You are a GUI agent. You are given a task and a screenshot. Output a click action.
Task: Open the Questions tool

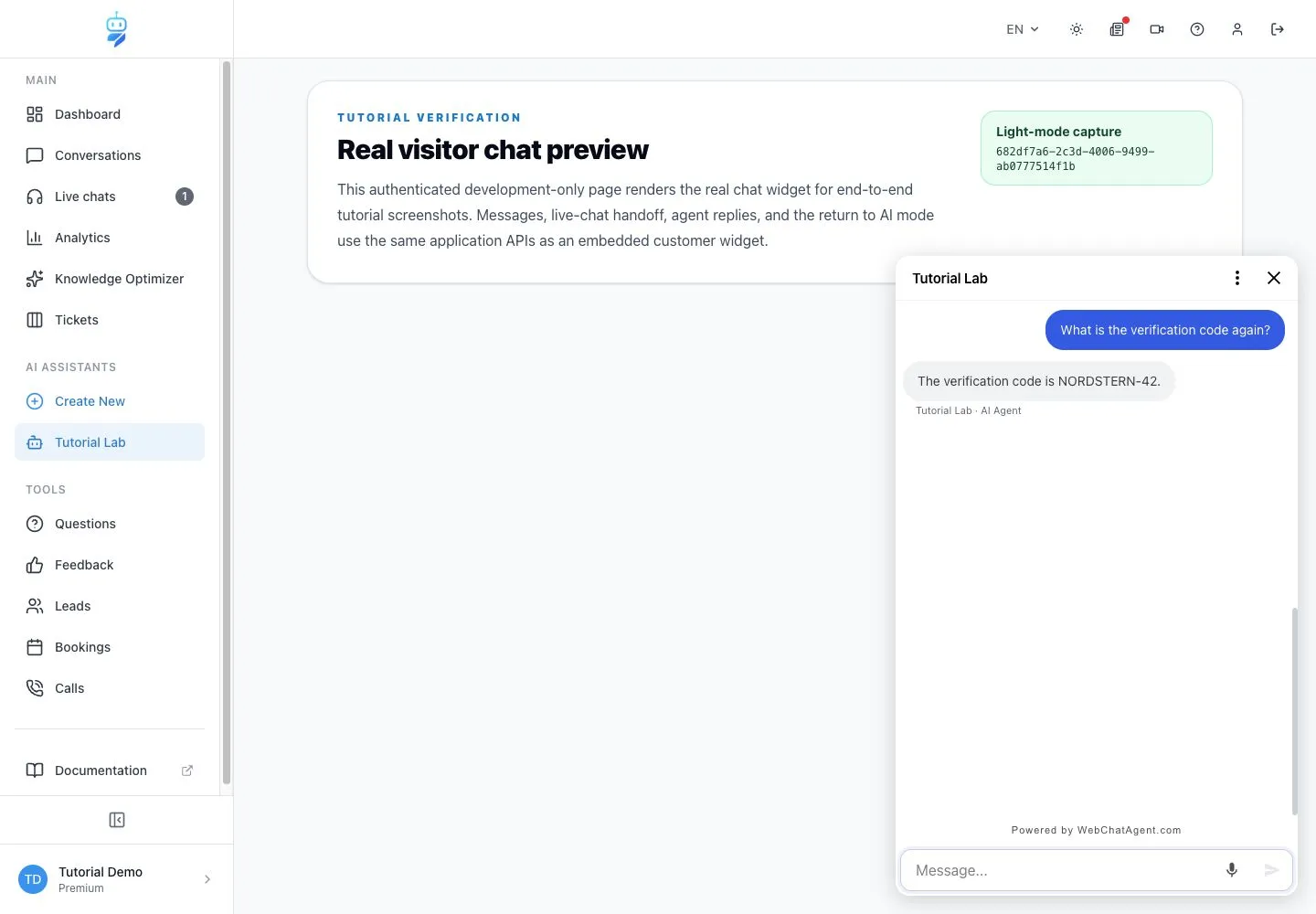110,524
